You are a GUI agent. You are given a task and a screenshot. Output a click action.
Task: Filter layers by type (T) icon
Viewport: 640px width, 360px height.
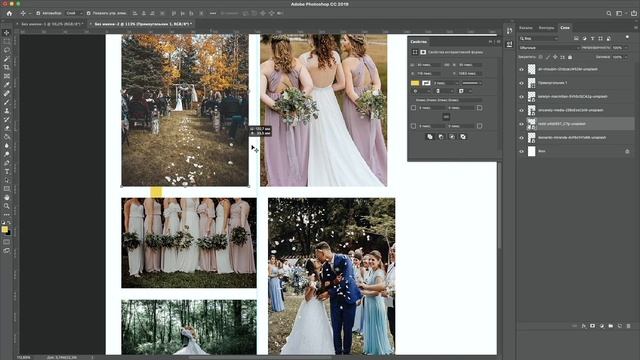point(592,38)
